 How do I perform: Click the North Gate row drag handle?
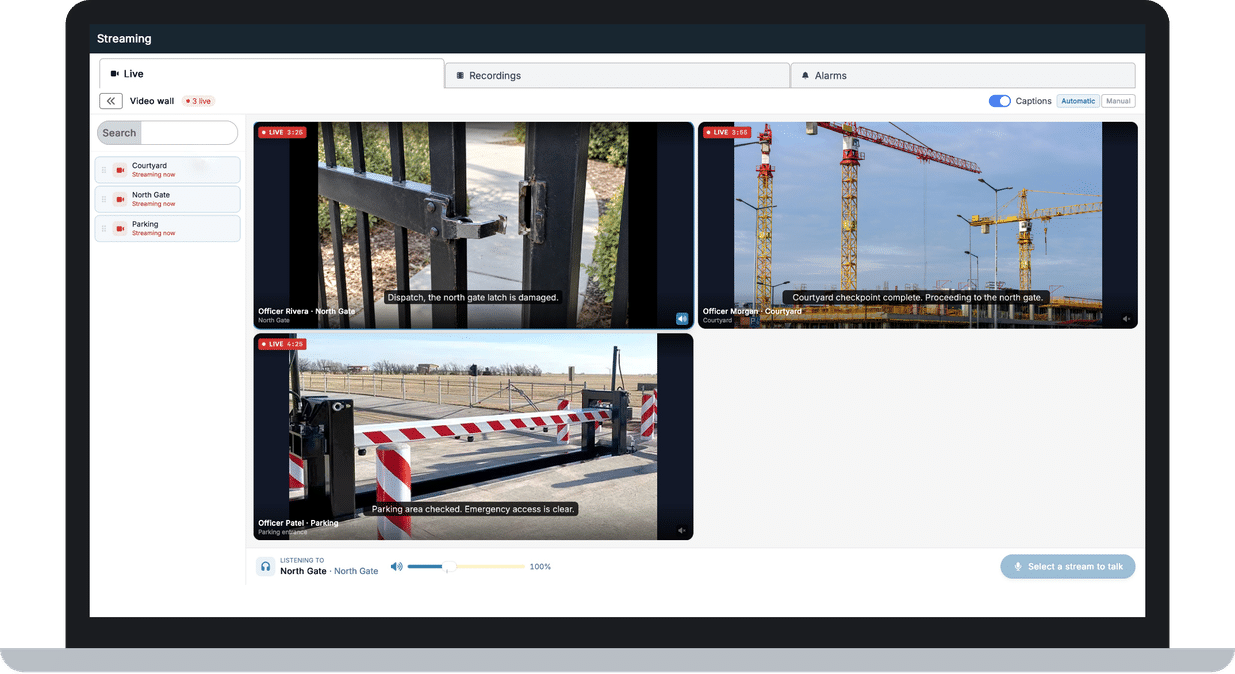click(104, 199)
